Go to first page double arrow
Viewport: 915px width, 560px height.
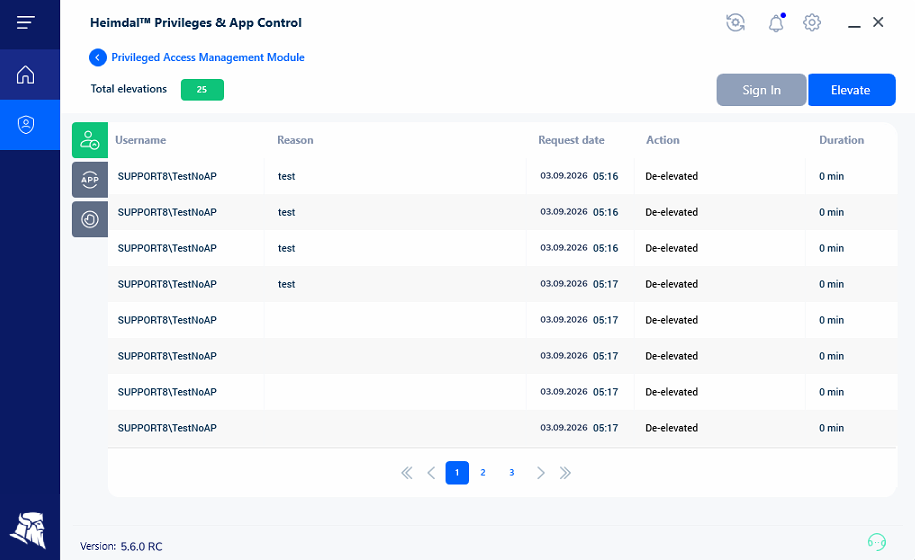(407, 472)
